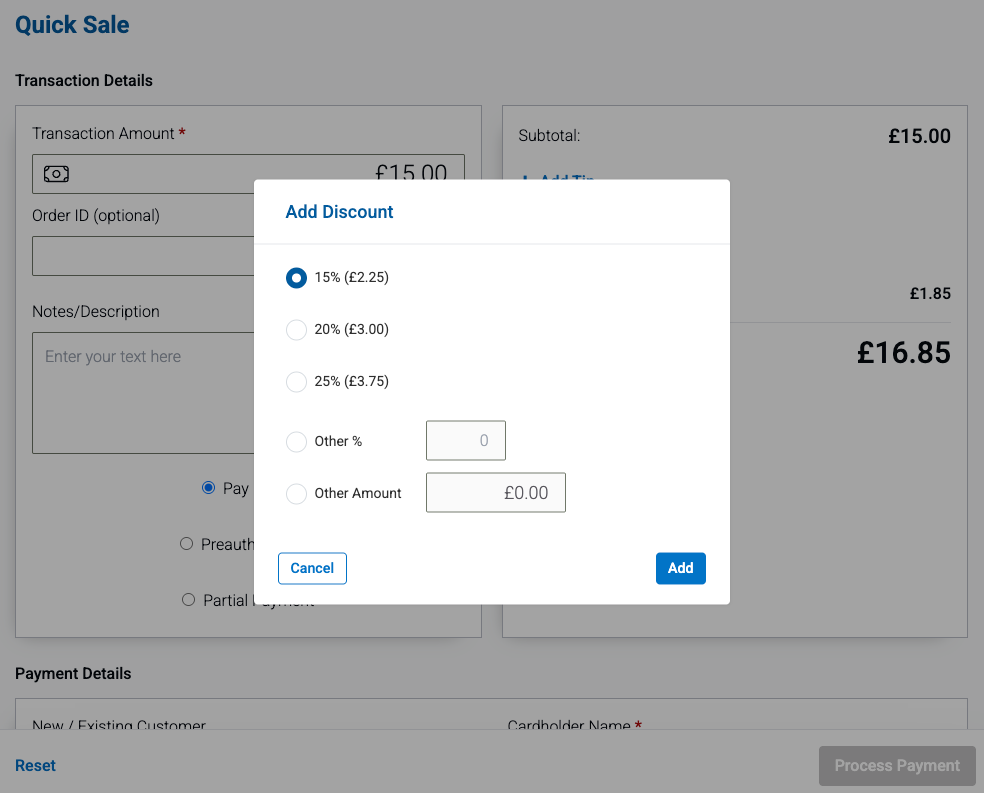Select the 15% (£2.25) discount option
The height and width of the screenshot is (793, 984).
click(x=296, y=278)
